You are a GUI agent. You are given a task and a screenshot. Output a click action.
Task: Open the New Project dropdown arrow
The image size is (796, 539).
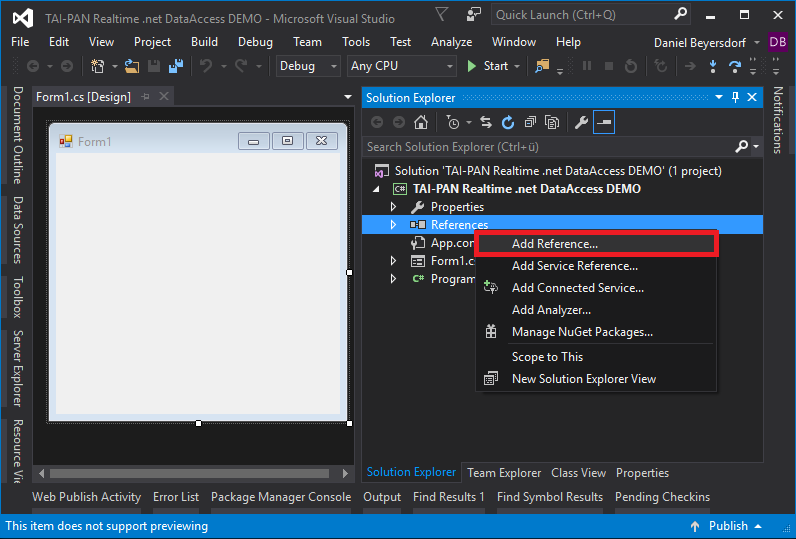click(115, 66)
